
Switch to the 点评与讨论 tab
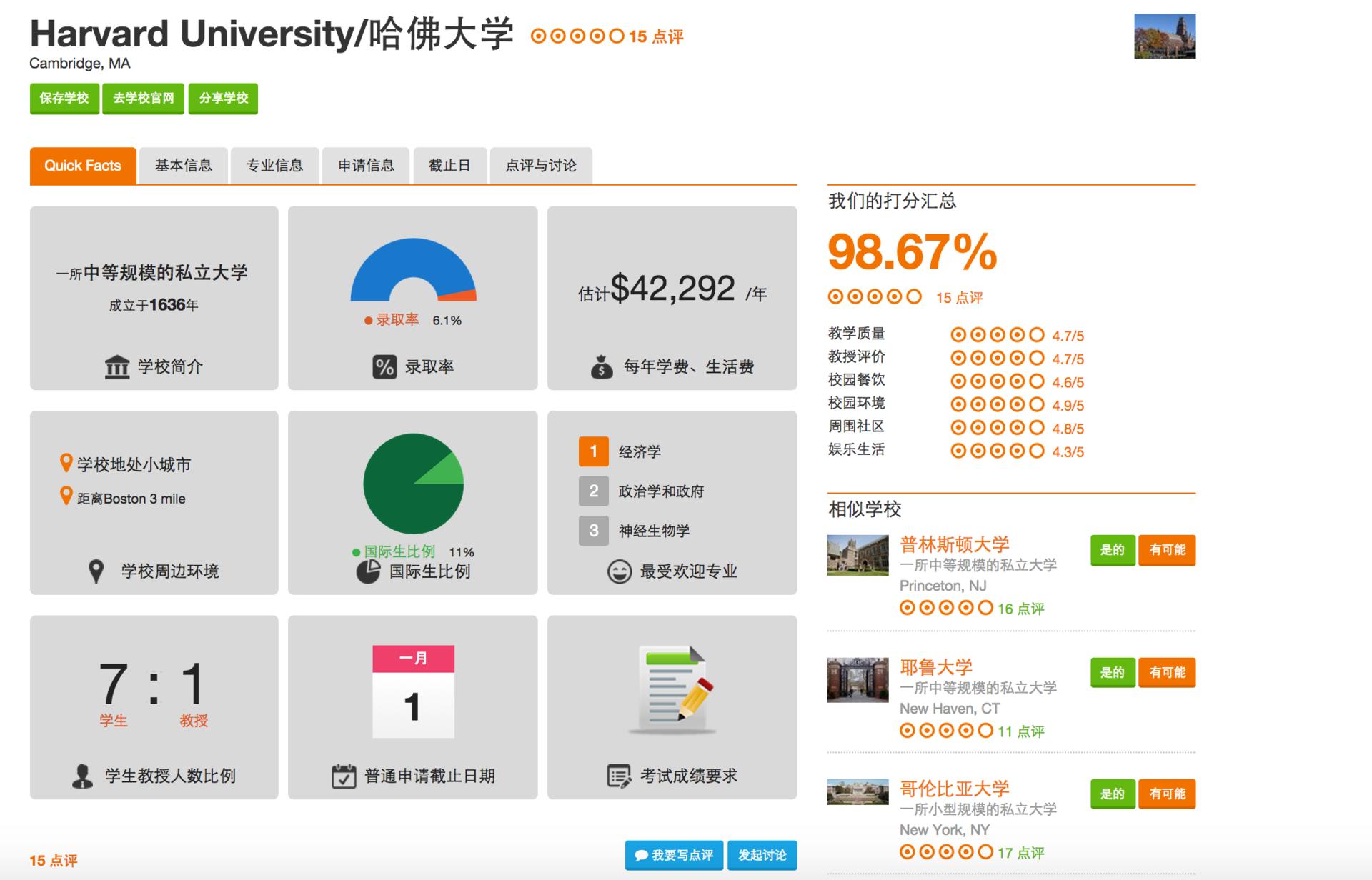click(x=541, y=166)
